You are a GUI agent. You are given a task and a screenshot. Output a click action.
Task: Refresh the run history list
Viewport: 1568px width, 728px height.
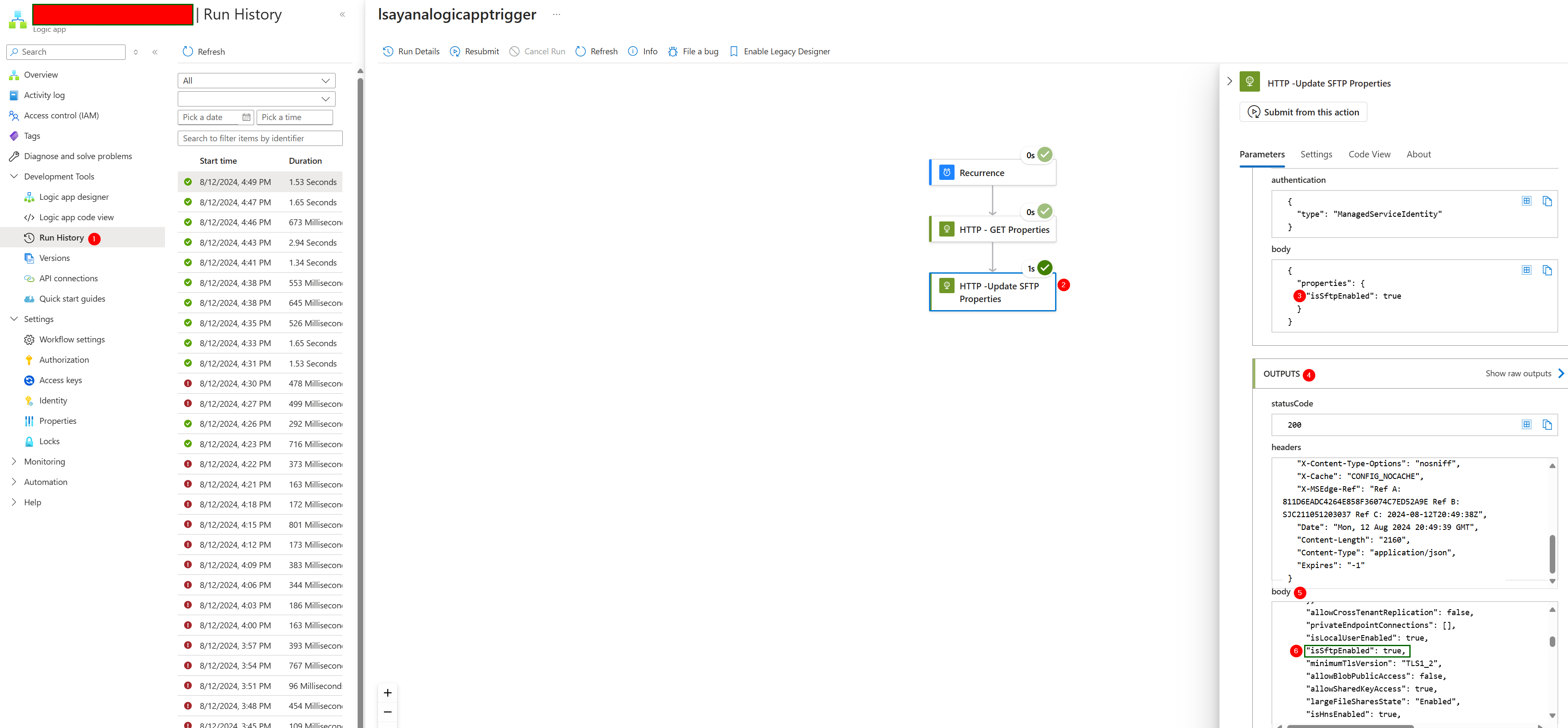coord(203,51)
